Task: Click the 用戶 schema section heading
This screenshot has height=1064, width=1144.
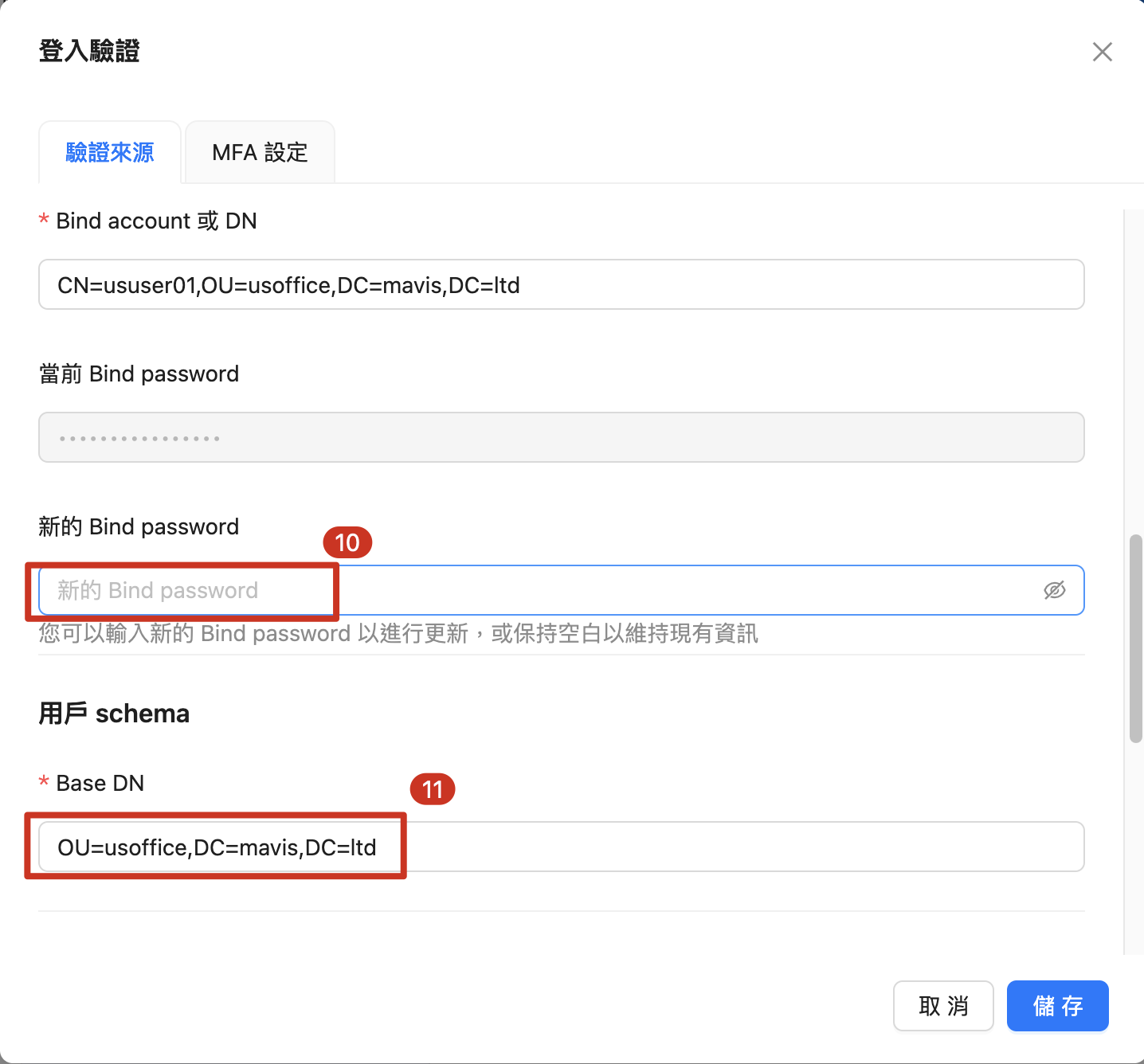Action: [x=114, y=714]
